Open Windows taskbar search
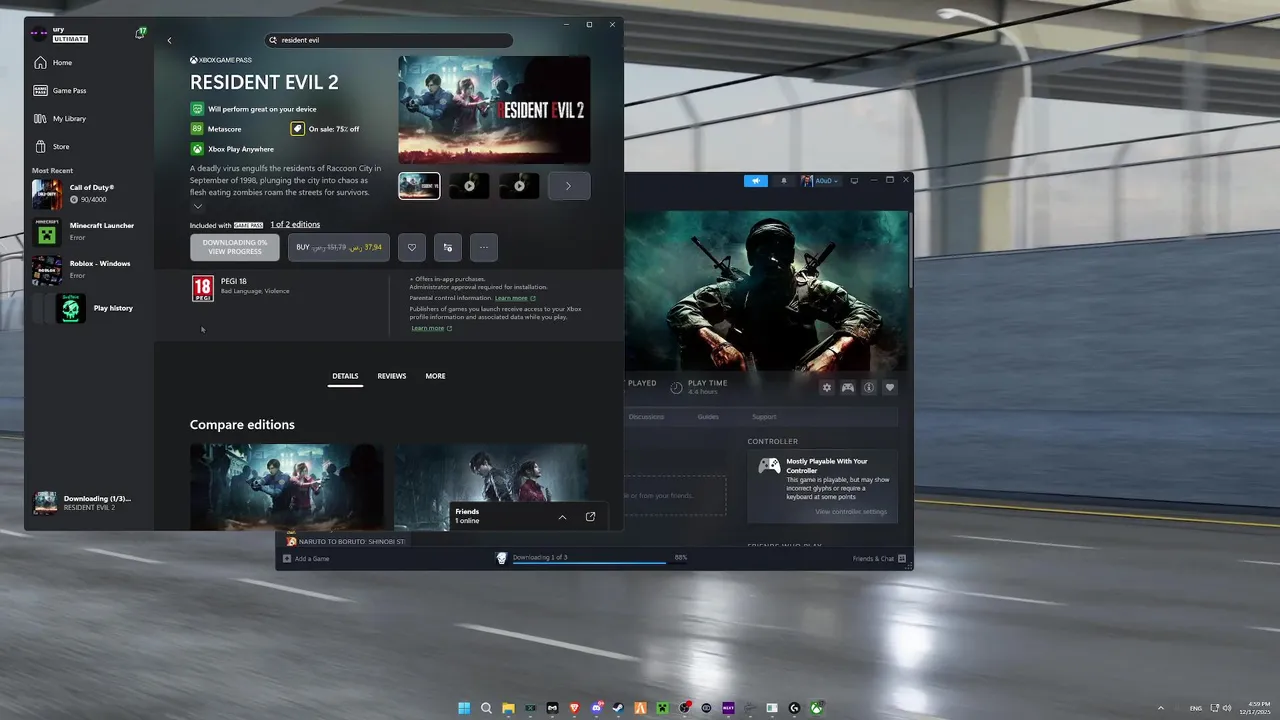This screenshot has height=720, width=1280. pyautogui.click(x=486, y=708)
